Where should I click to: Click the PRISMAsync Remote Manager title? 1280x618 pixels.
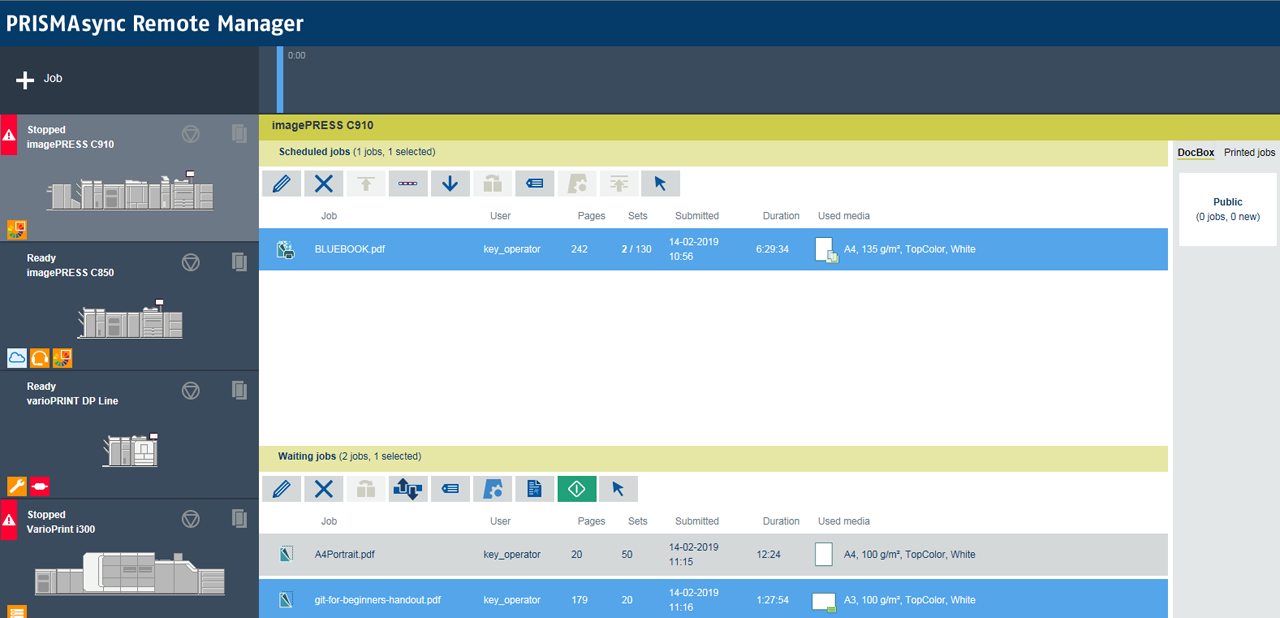click(x=155, y=23)
